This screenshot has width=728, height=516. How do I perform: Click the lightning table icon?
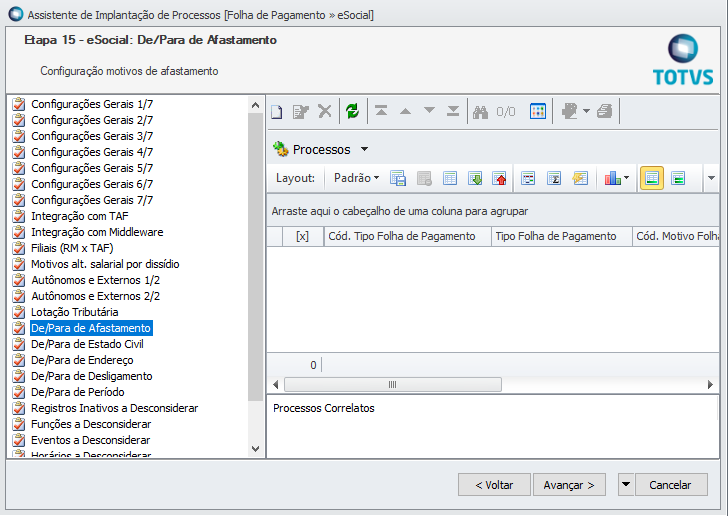pos(580,178)
